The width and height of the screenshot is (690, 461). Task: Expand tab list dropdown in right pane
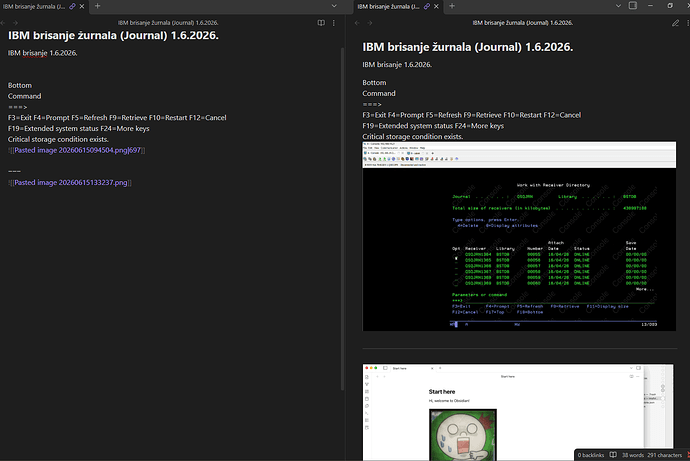click(618, 6)
